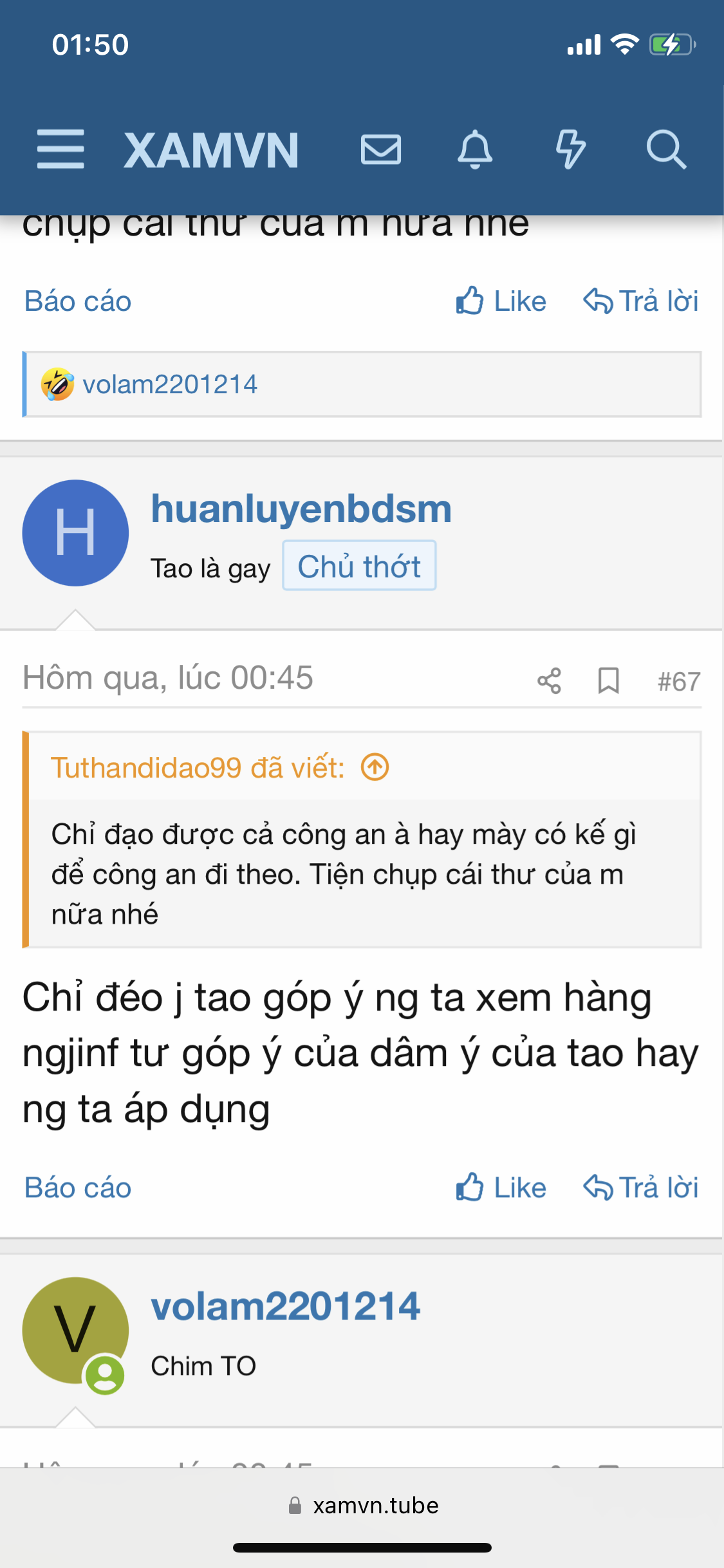Open the lightning bolt What's new icon
The width and height of the screenshot is (724, 1568).
pos(570,149)
